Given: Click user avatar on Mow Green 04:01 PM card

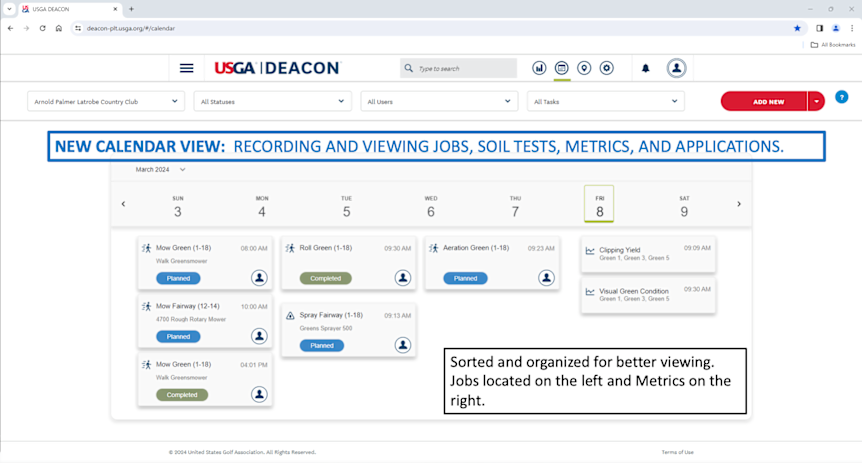Looking at the screenshot, I should pyautogui.click(x=259, y=394).
